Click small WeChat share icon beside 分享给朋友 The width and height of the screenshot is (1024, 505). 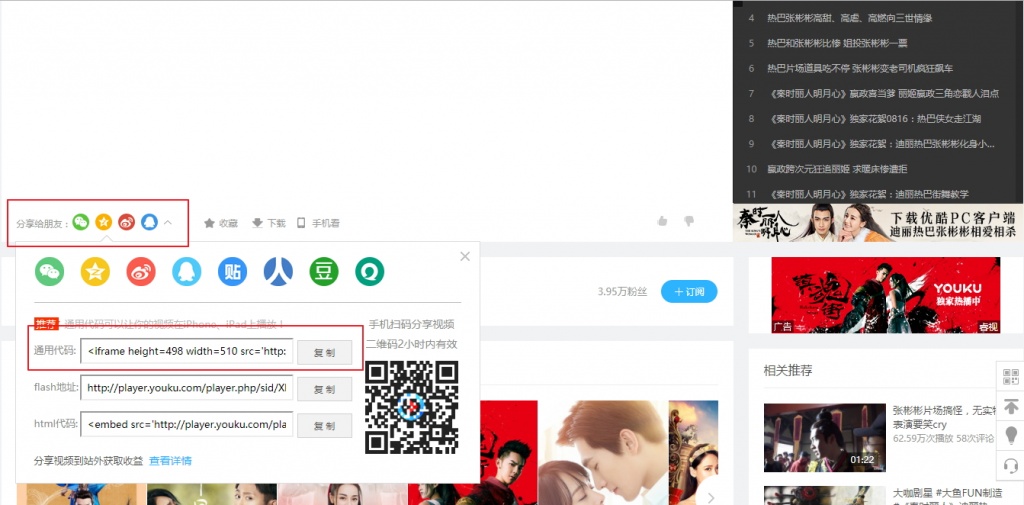(x=80, y=222)
